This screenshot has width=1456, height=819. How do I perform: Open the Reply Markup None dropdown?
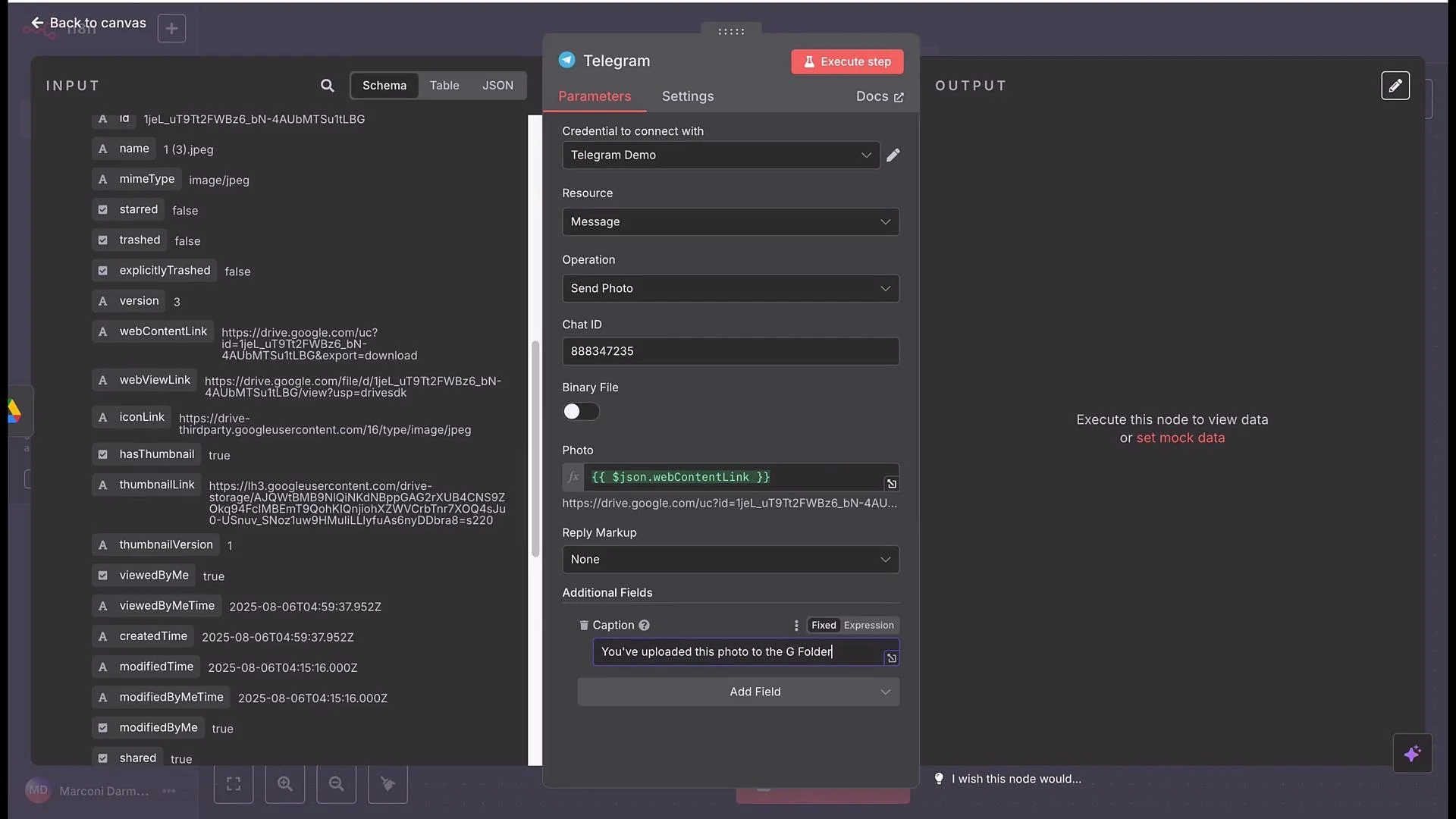pyautogui.click(x=730, y=559)
